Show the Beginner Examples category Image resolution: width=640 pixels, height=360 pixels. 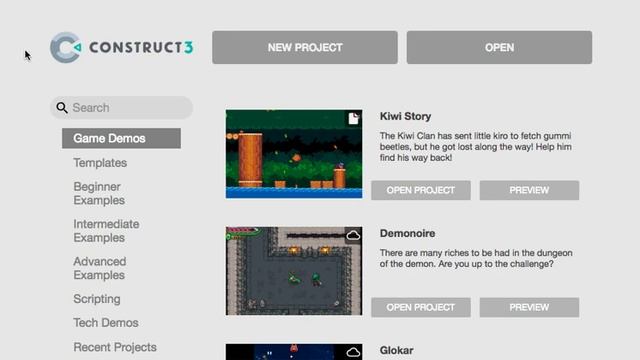tap(99, 193)
